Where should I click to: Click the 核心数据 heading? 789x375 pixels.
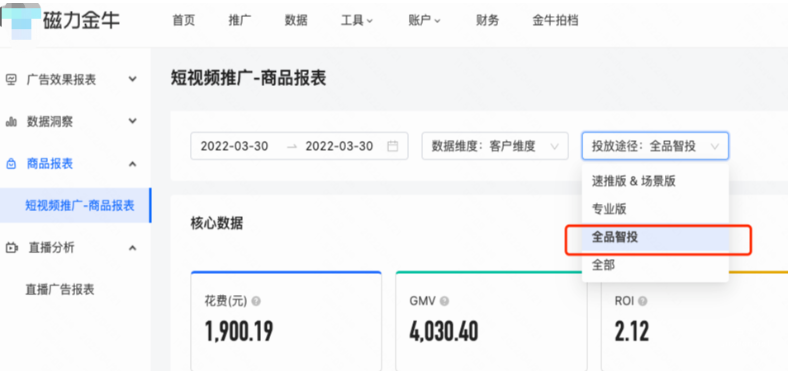[x=216, y=223]
